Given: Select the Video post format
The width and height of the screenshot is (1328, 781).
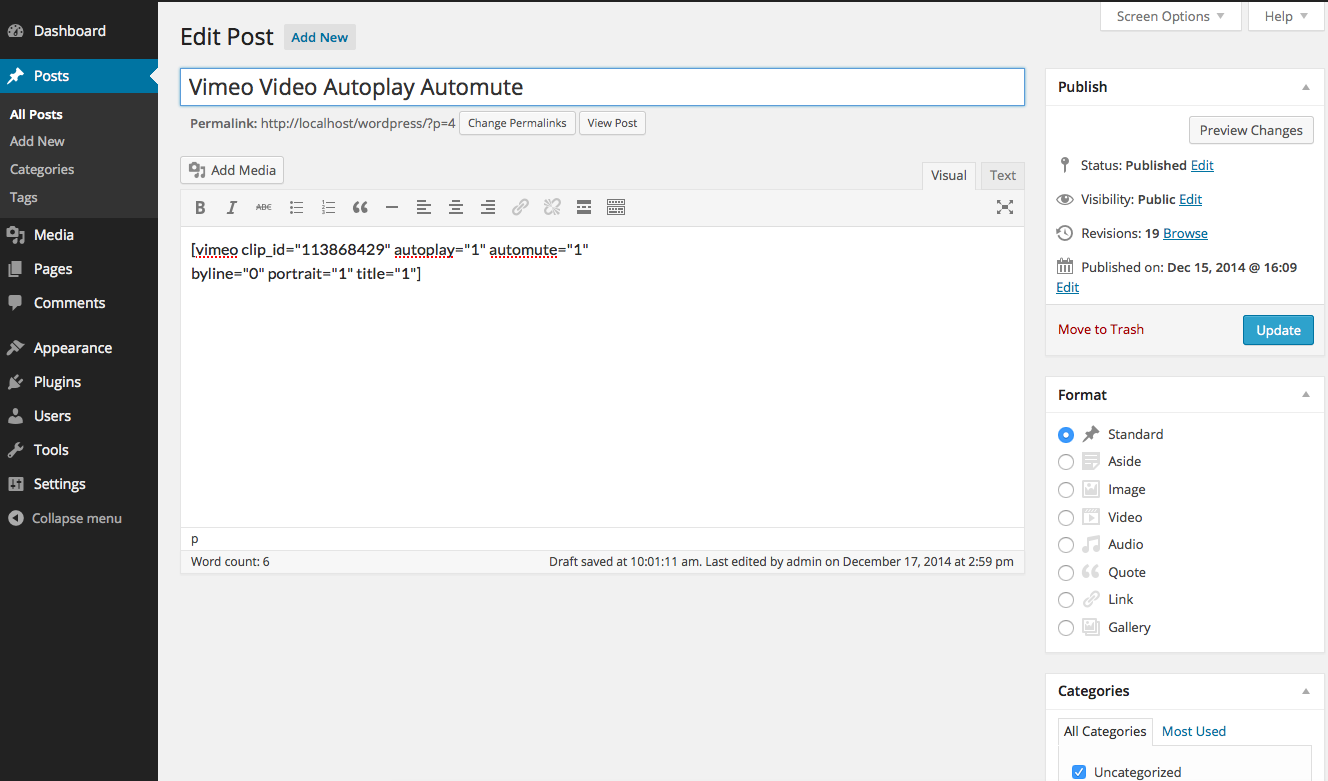Looking at the screenshot, I should [1066, 518].
